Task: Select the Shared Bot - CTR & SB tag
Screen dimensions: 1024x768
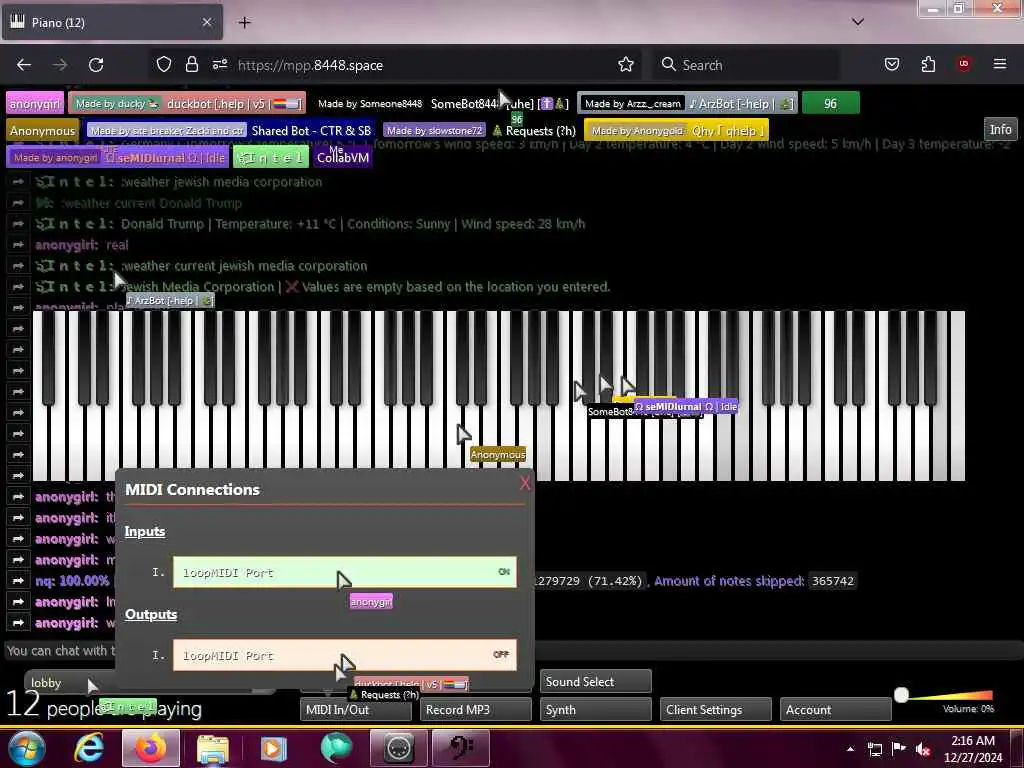Action: click(230, 131)
